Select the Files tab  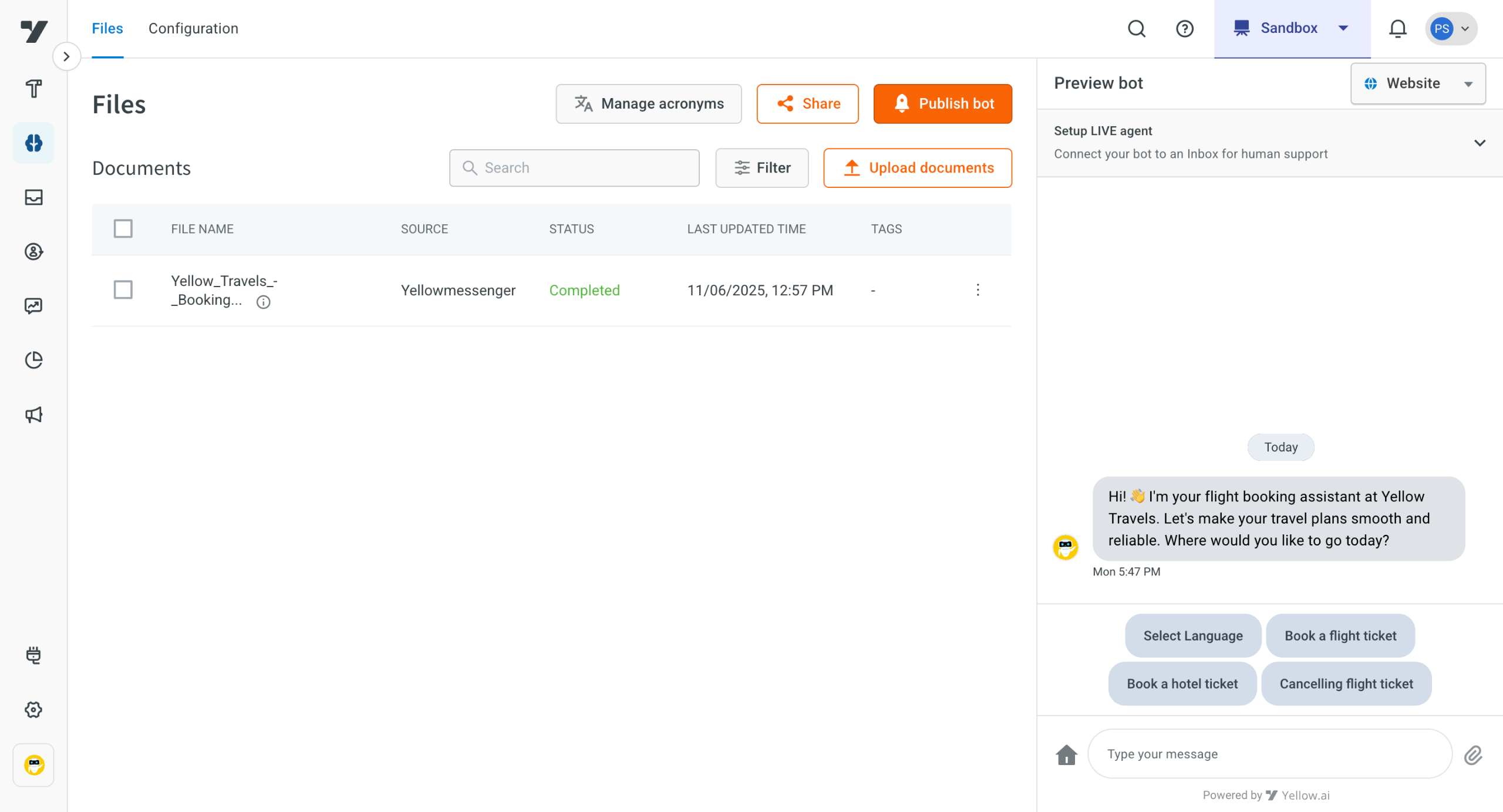pos(107,28)
